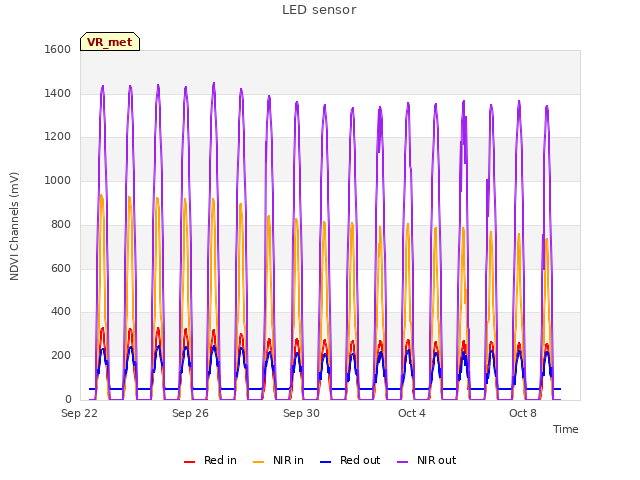Click the orange color swatch for NIR in
Image resolution: width=640 pixels, height=480 pixels.
click(x=259, y=462)
